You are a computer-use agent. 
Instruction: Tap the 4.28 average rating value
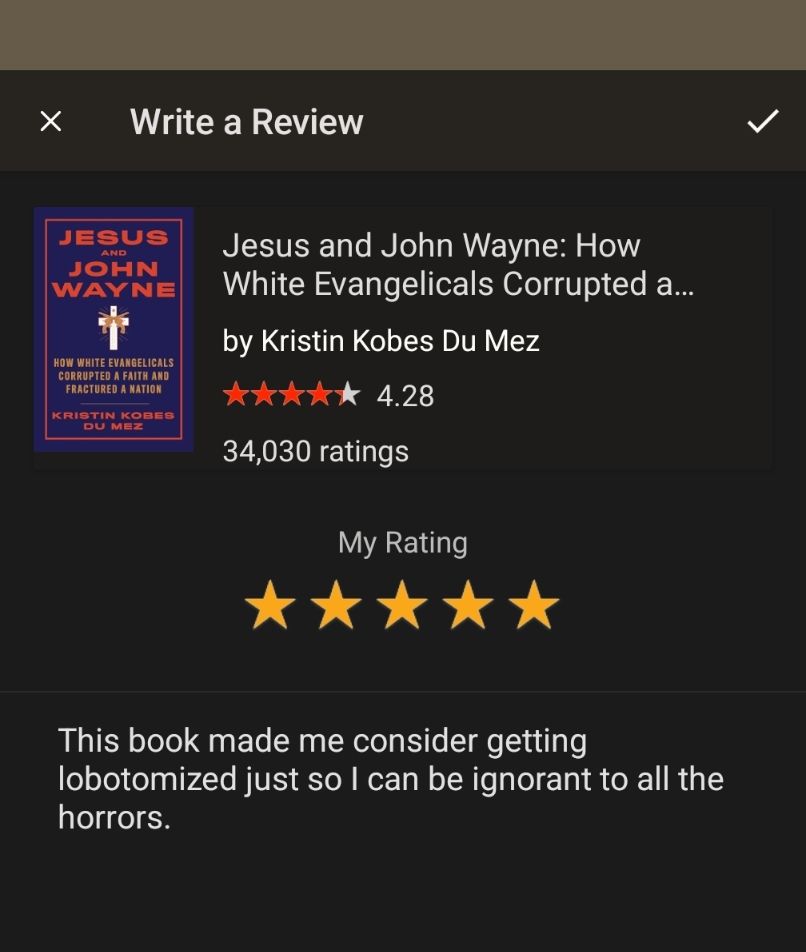tap(405, 396)
